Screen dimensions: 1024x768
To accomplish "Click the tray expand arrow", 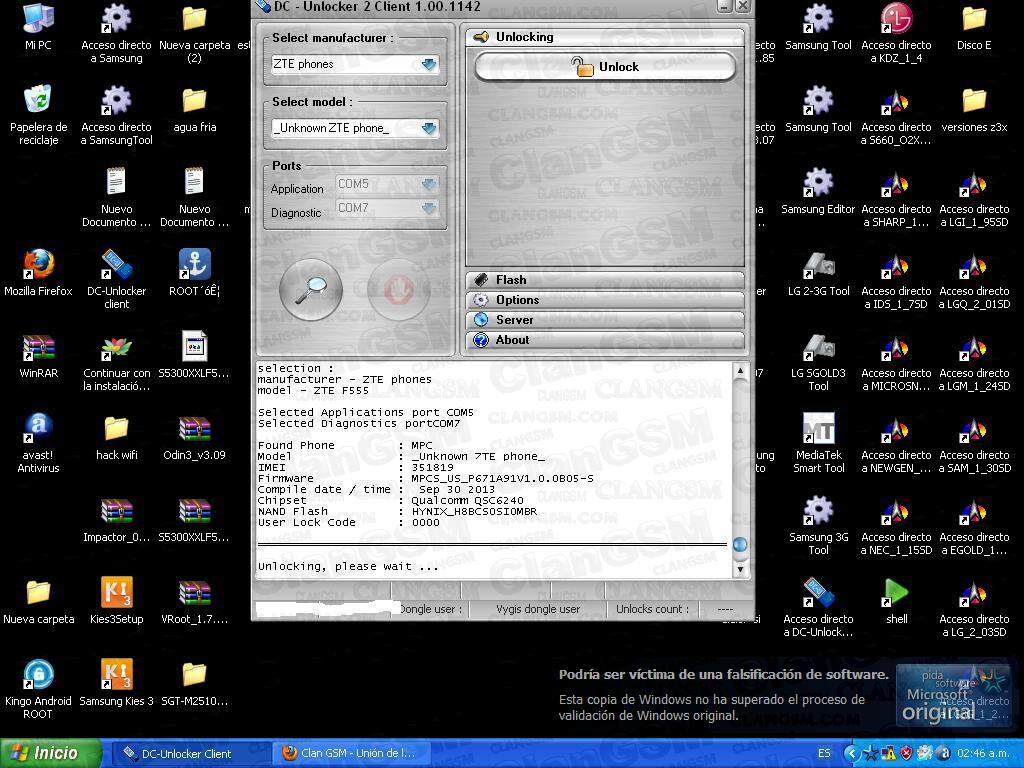I will [851, 754].
